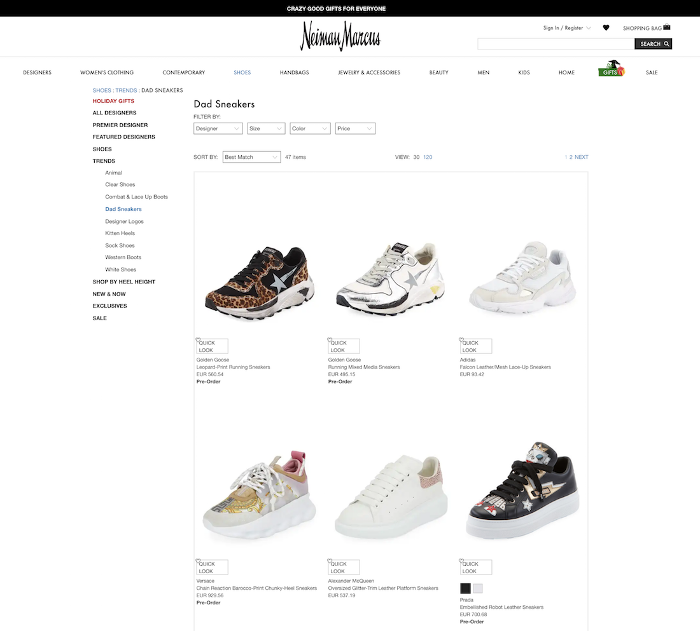
Task: Open favorites via the heart icon
Action: (x=606, y=28)
